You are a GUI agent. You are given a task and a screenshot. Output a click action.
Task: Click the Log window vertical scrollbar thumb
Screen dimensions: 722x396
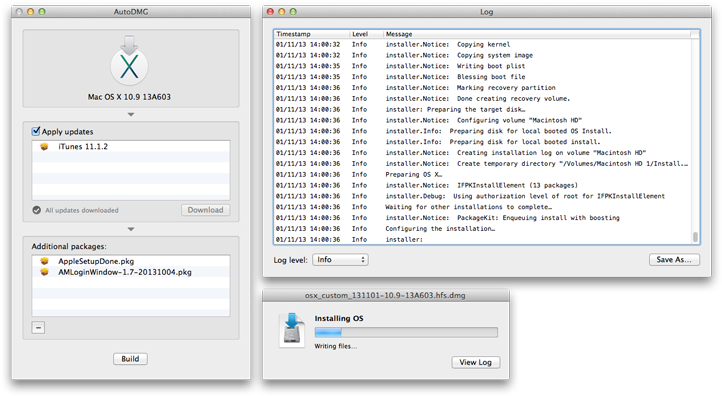coord(695,237)
